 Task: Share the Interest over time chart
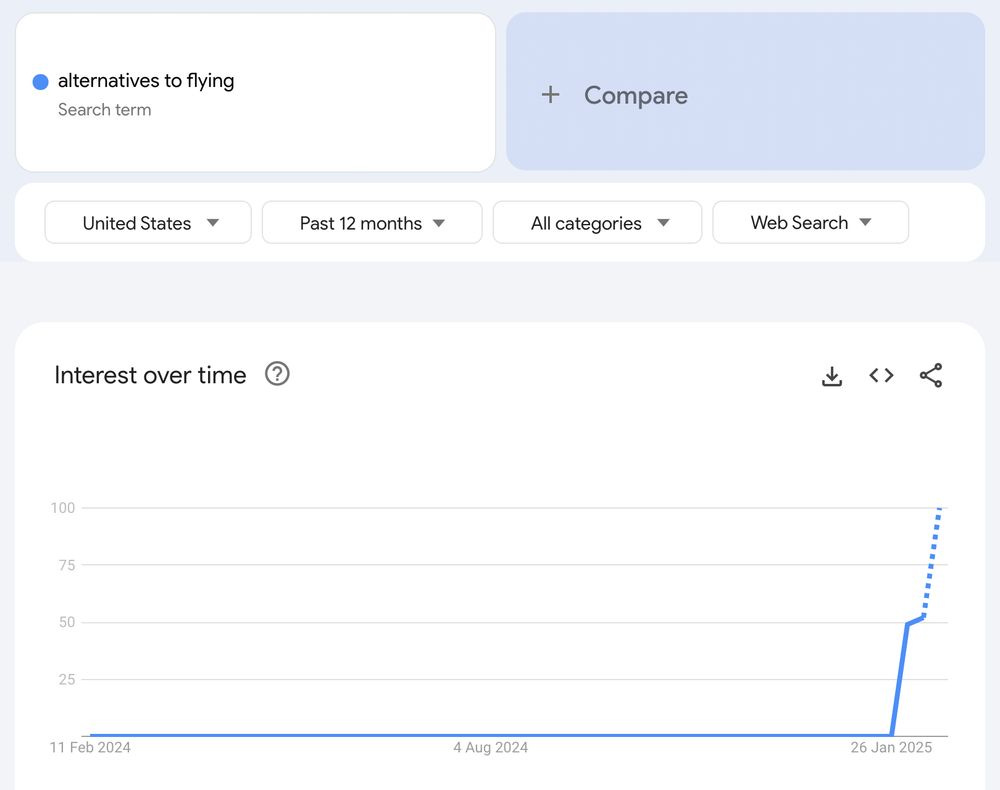click(931, 376)
